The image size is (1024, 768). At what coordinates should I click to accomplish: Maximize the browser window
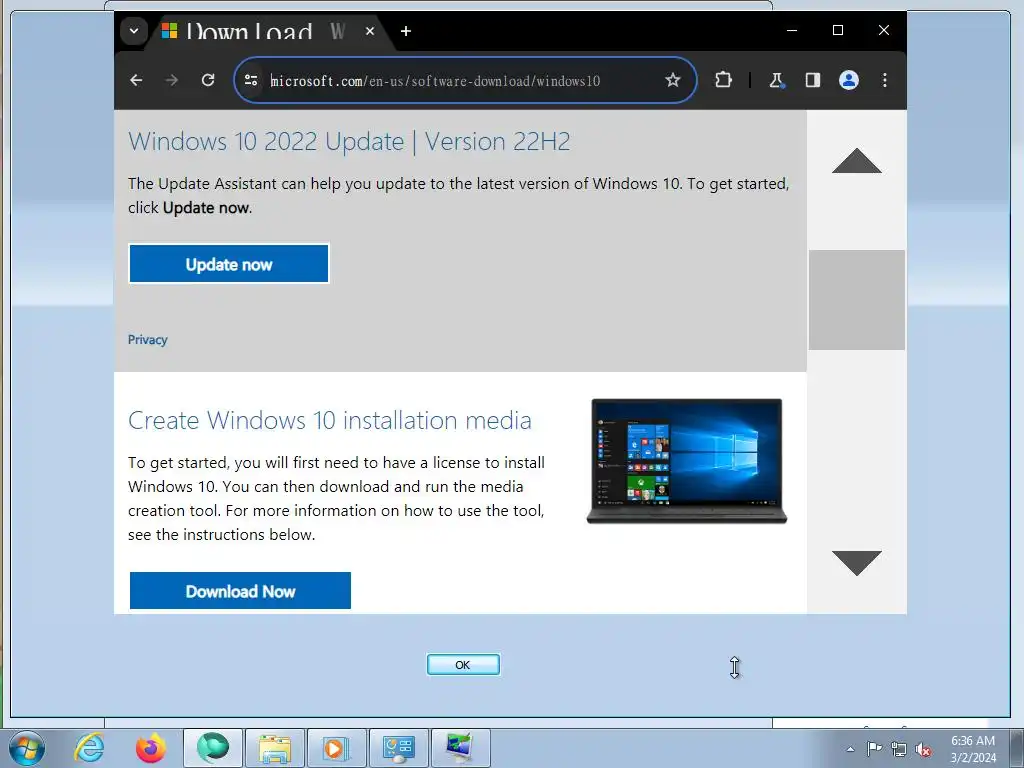[838, 30]
